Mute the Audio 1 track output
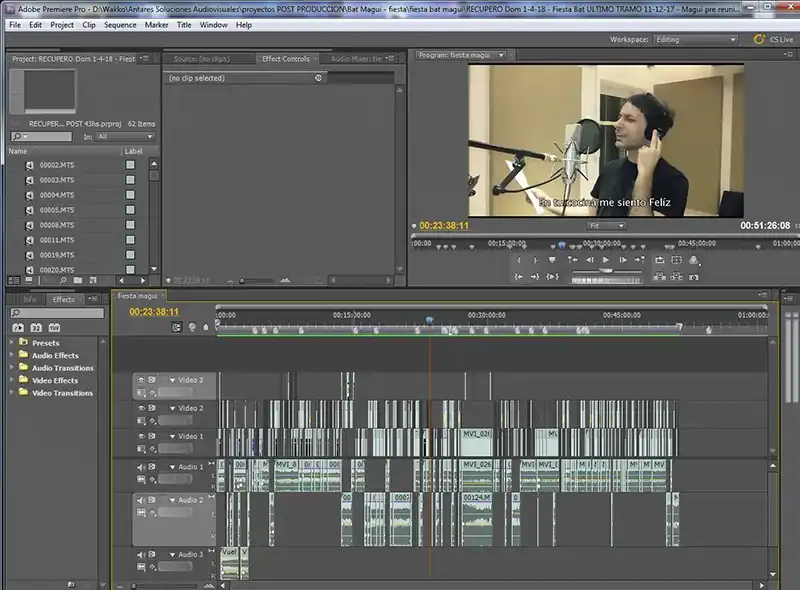The image size is (800, 590). (141, 467)
